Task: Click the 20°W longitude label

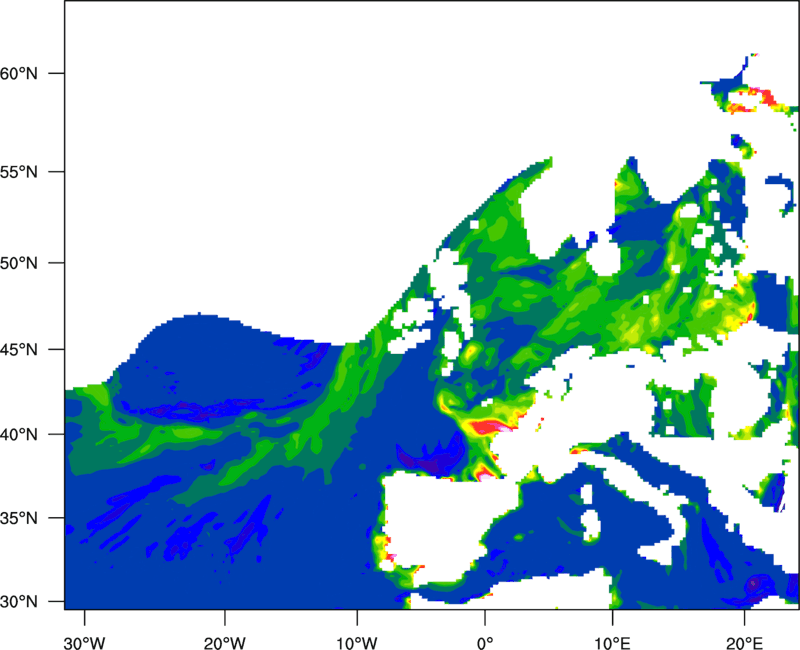Action: click(225, 643)
